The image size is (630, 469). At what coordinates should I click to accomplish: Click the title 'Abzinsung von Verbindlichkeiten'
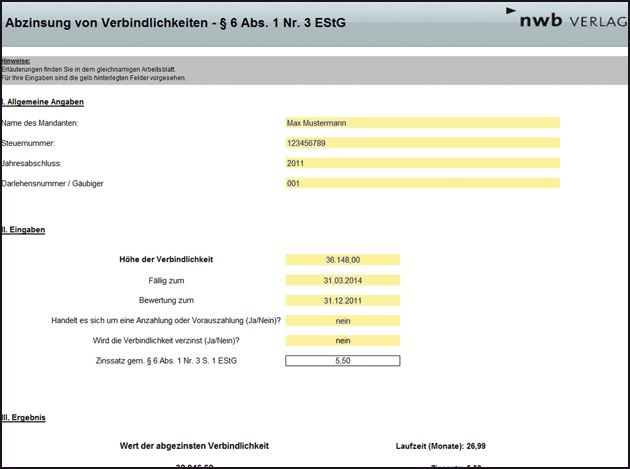176,22
